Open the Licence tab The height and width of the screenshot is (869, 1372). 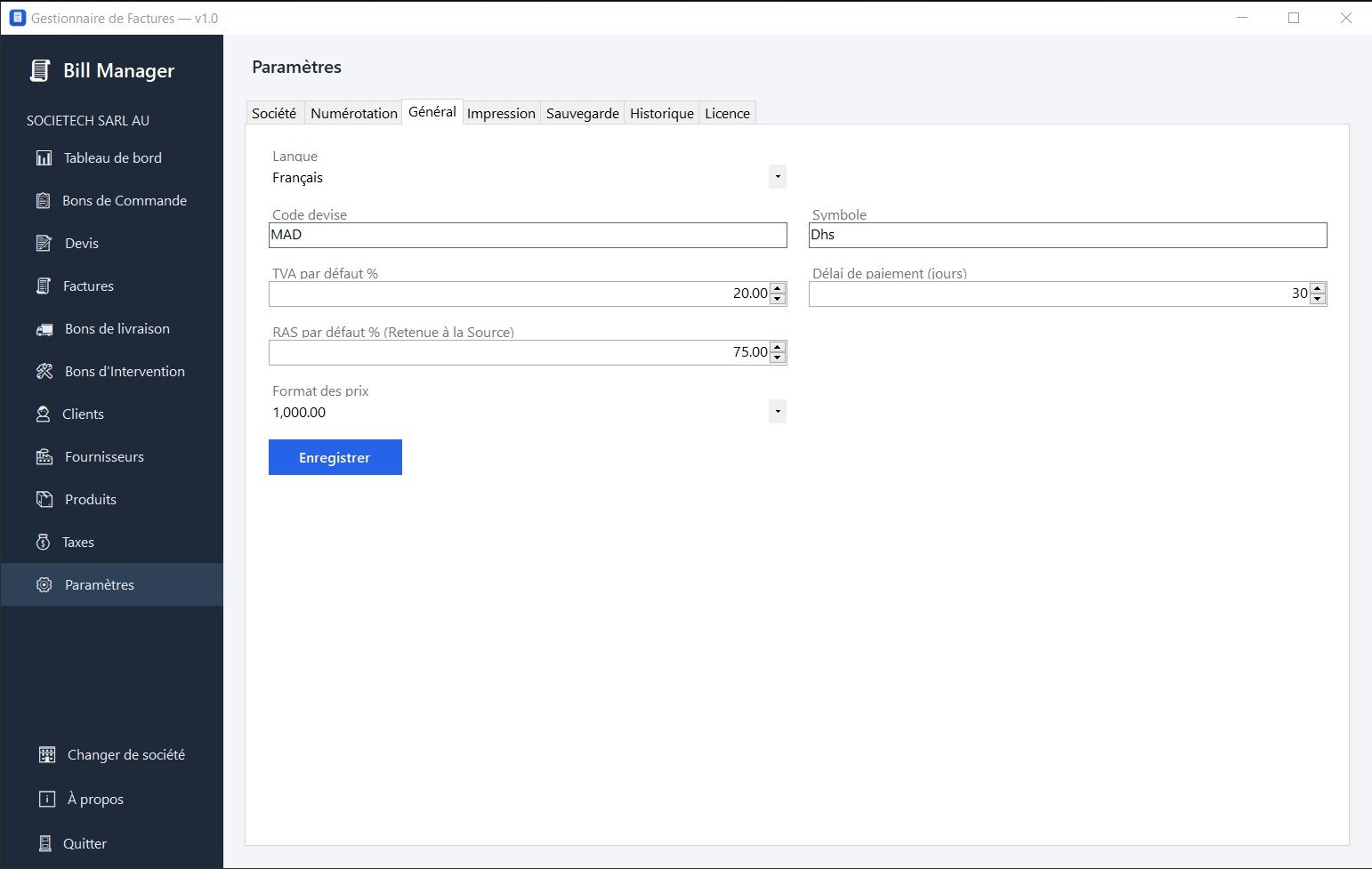coord(728,113)
